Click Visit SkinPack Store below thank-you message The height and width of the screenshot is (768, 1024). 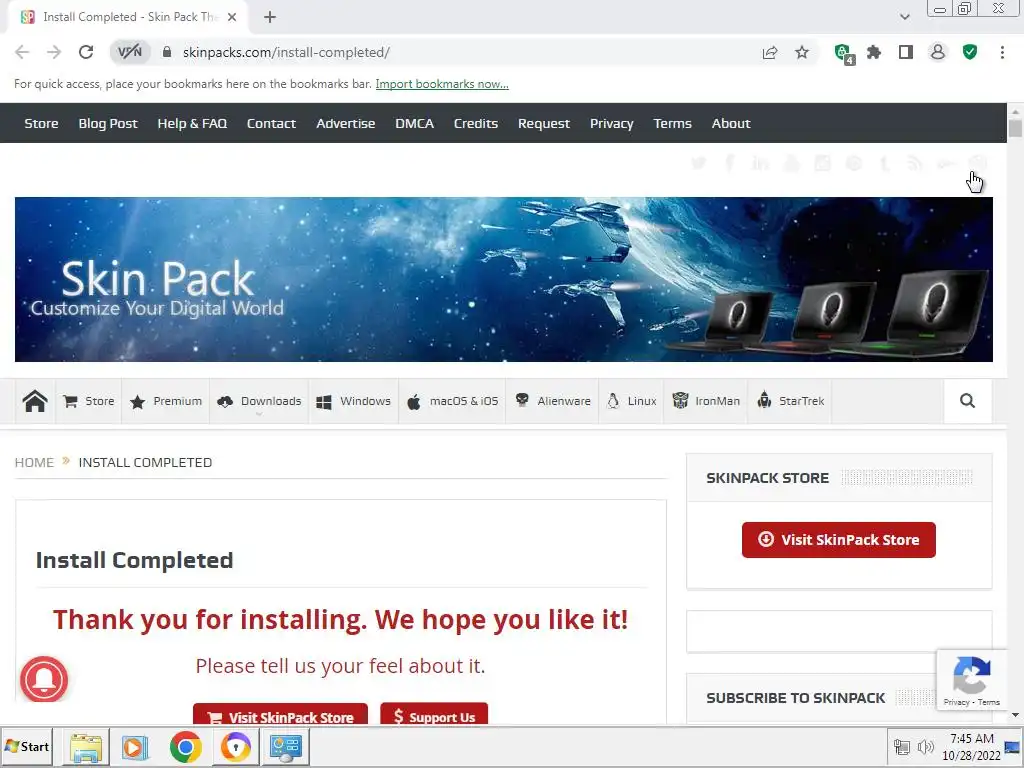tap(280, 714)
